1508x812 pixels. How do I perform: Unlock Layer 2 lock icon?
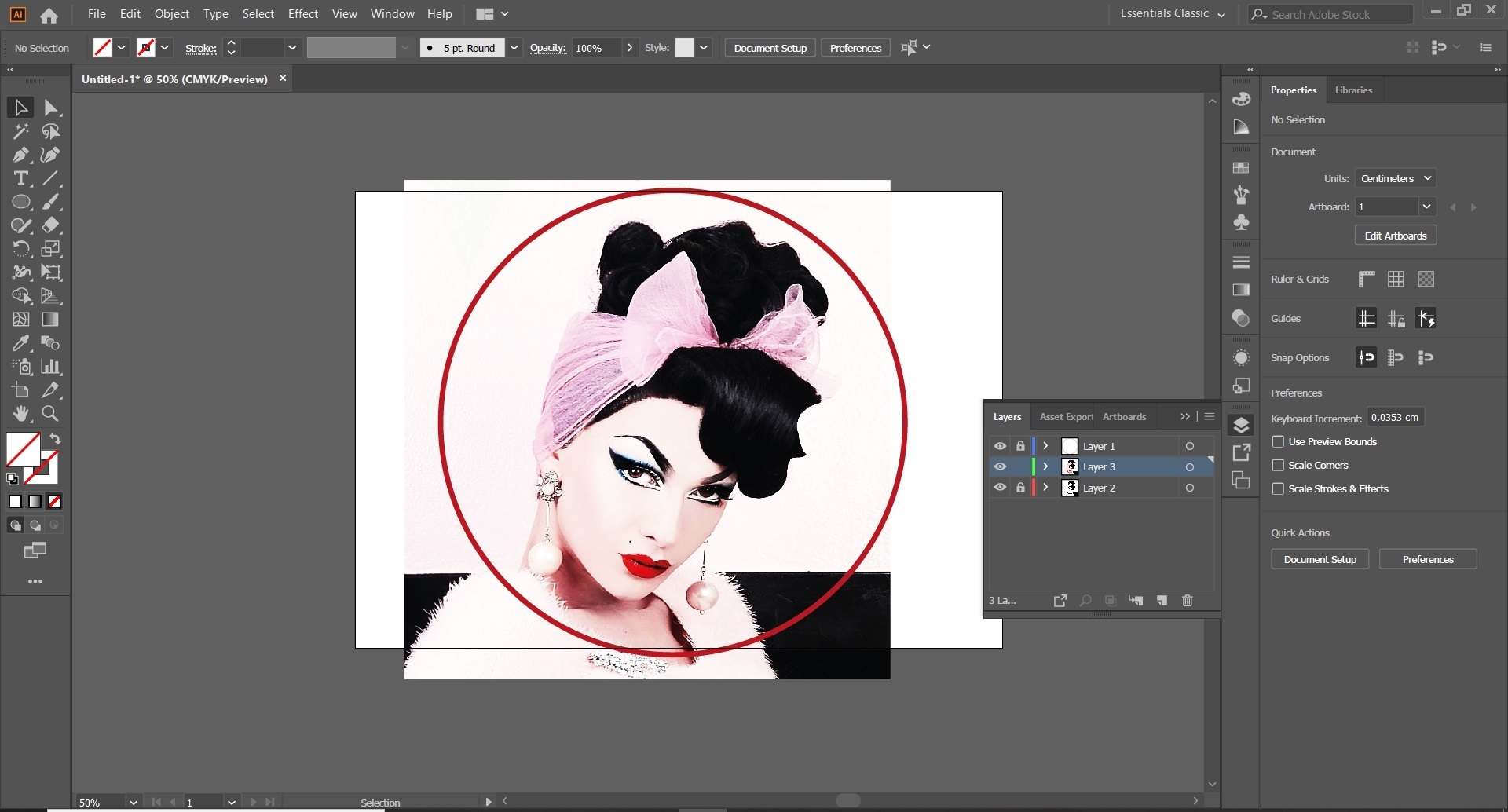point(1020,488)
